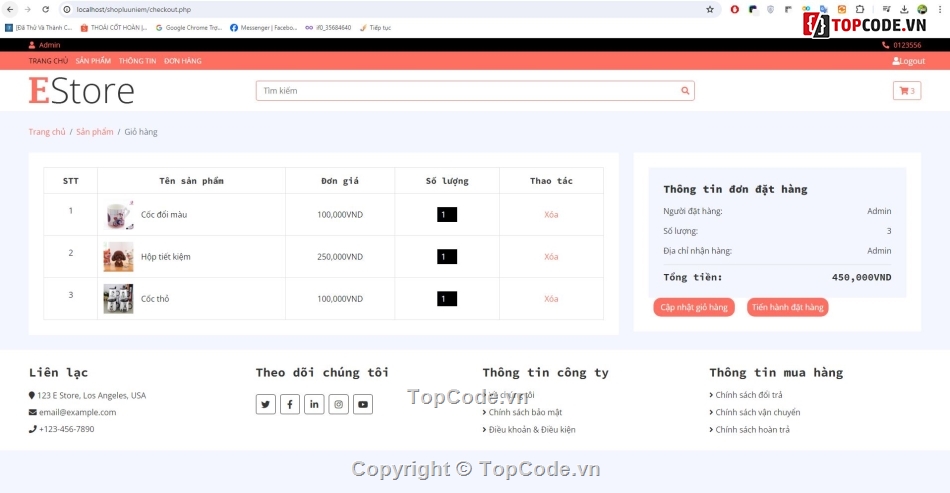Click the Cập nhật giỏ hàng button

tap(694, 307)
